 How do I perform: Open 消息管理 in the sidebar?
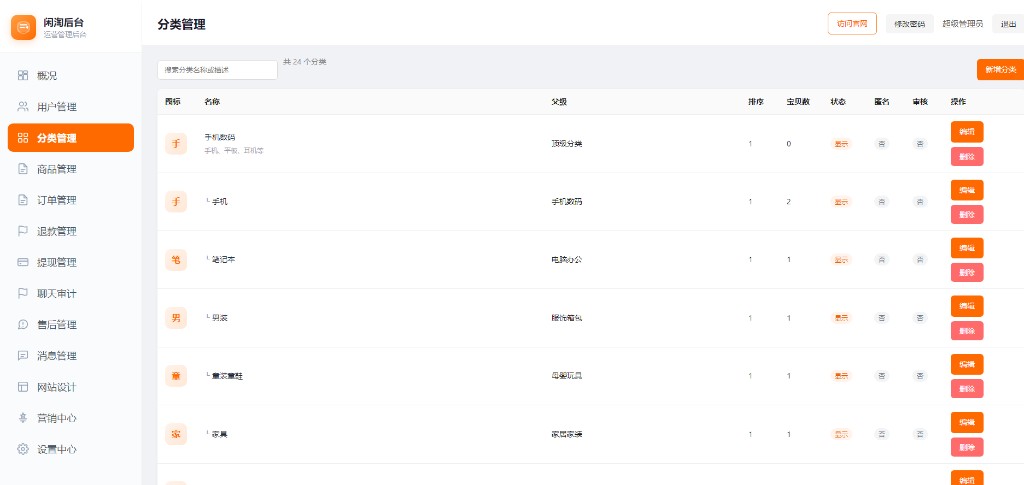(x=71, y=356)
